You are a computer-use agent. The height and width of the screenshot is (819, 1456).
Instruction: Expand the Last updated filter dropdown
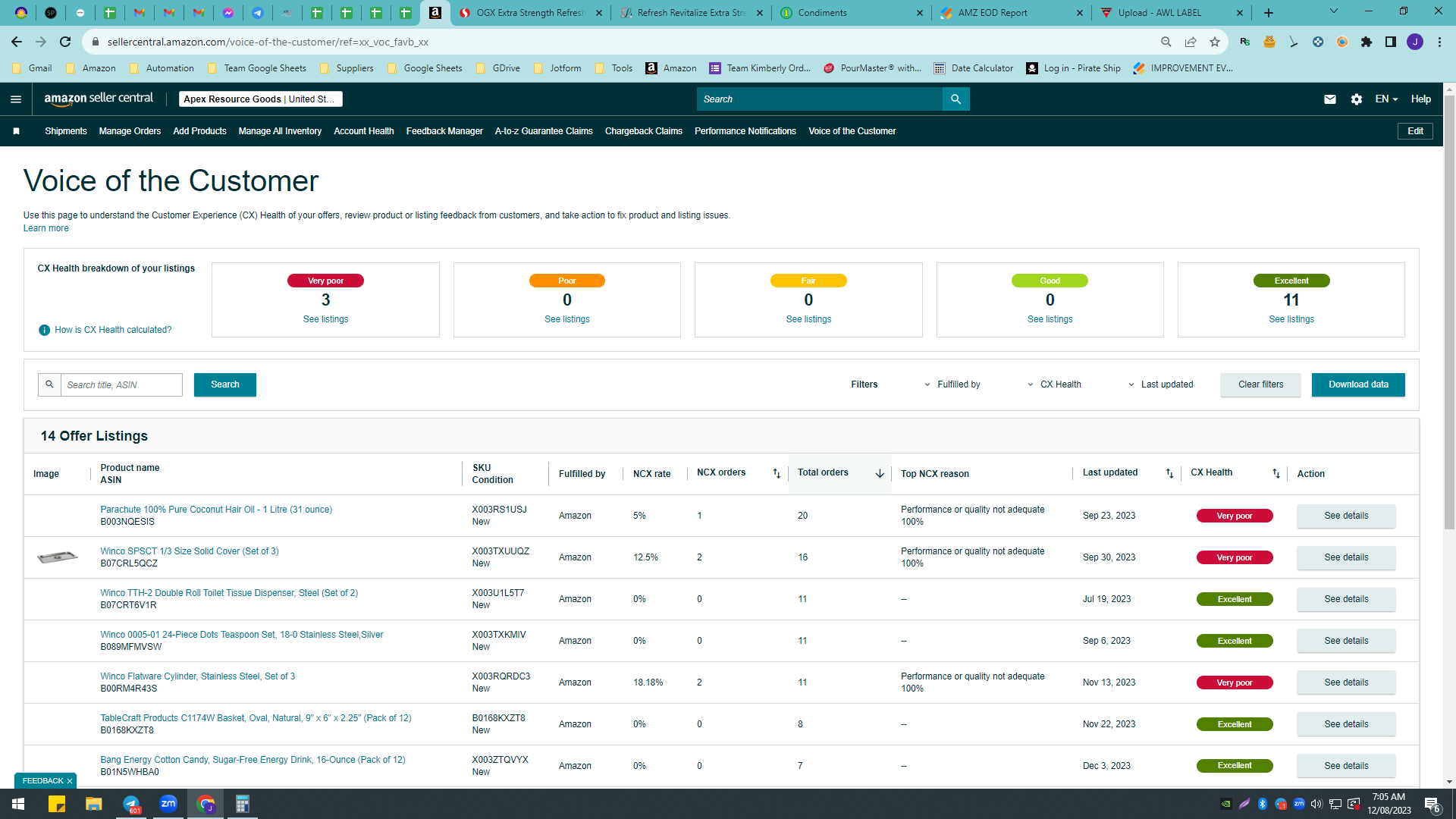[1160, 384]
